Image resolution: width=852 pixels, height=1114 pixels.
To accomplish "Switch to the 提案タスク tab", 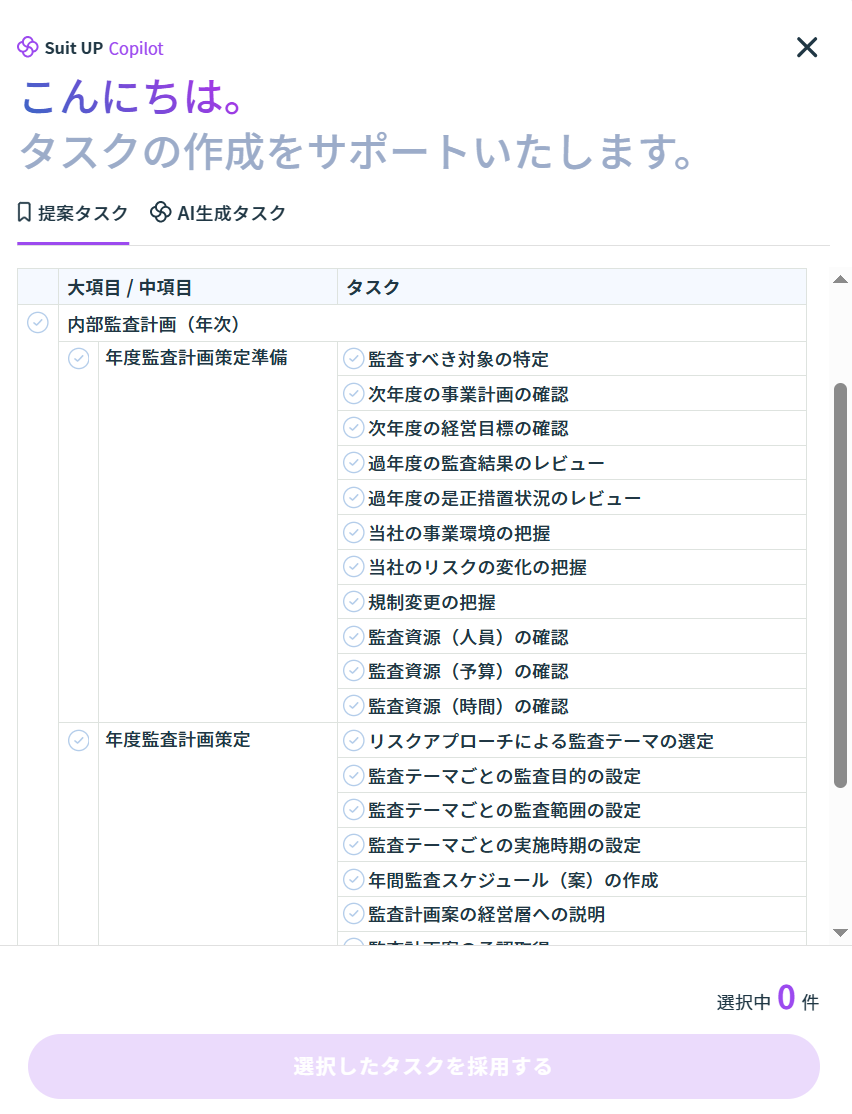I will [x=73, y=213].
